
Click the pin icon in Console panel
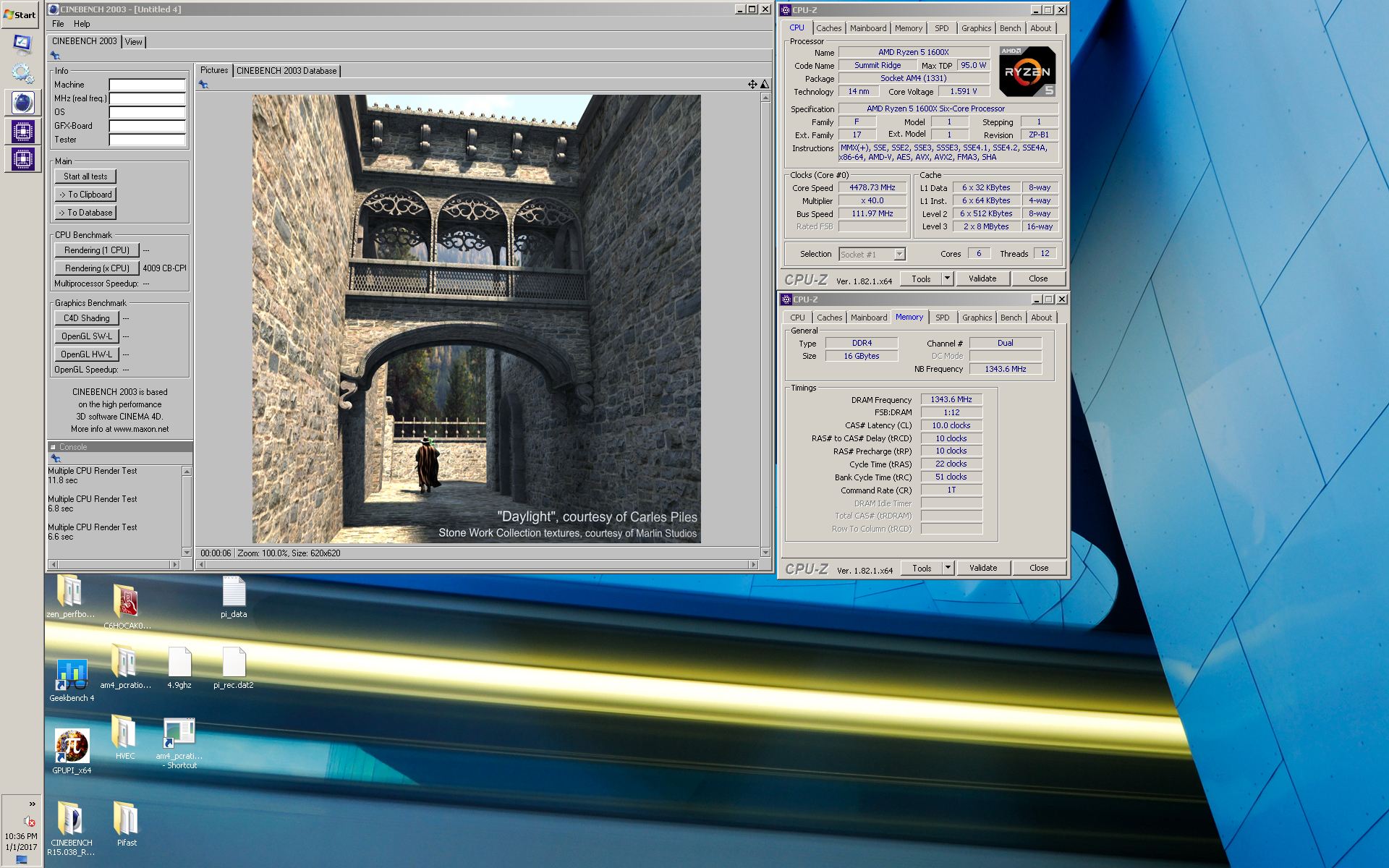(56, 459)
